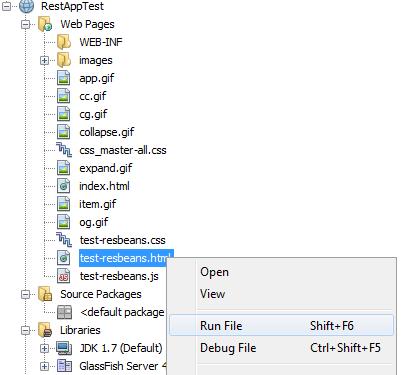Click the Web Pages folder icon
Viewport: 415px width, 375px height.
[x=45, y=24]
